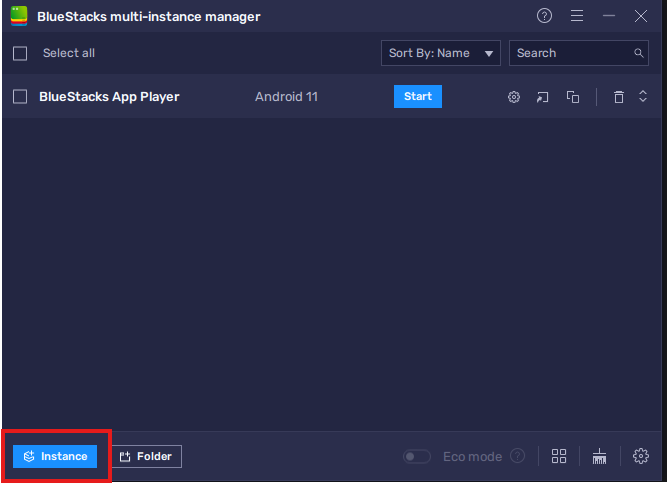The image size is (667, 484).
Task: Click into the Search field
Action: 572,53
